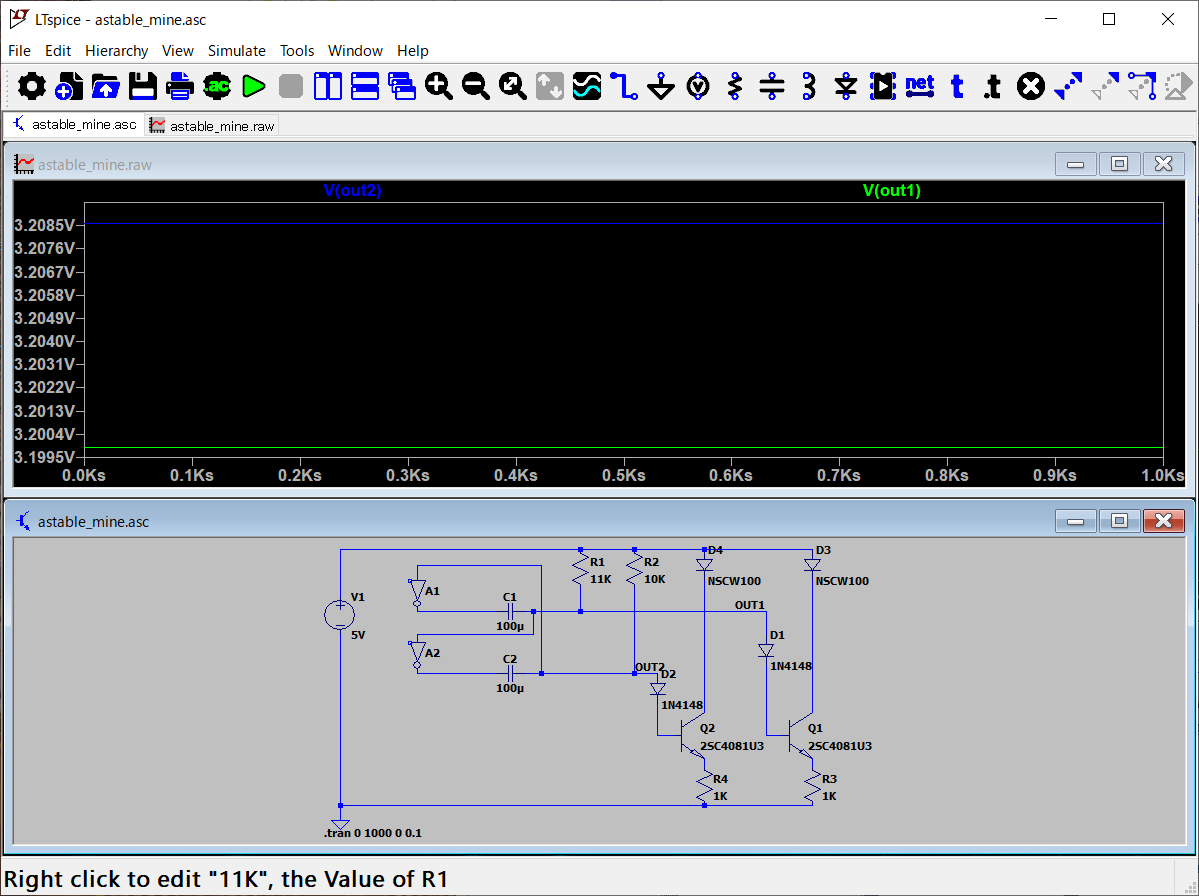Click the Zoom in magnifier icon
1199x896 pixels.
(439, 87)
